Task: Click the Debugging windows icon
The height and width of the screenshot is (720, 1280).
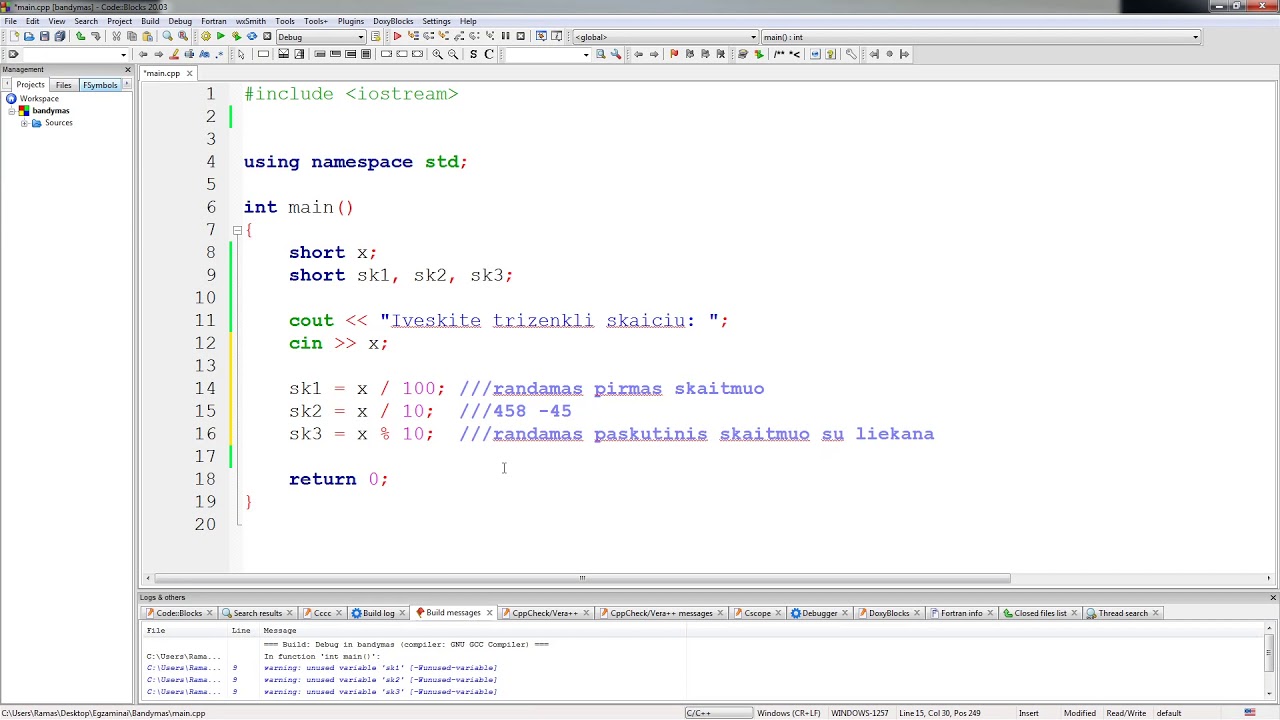Action: [x=541, y=36]
